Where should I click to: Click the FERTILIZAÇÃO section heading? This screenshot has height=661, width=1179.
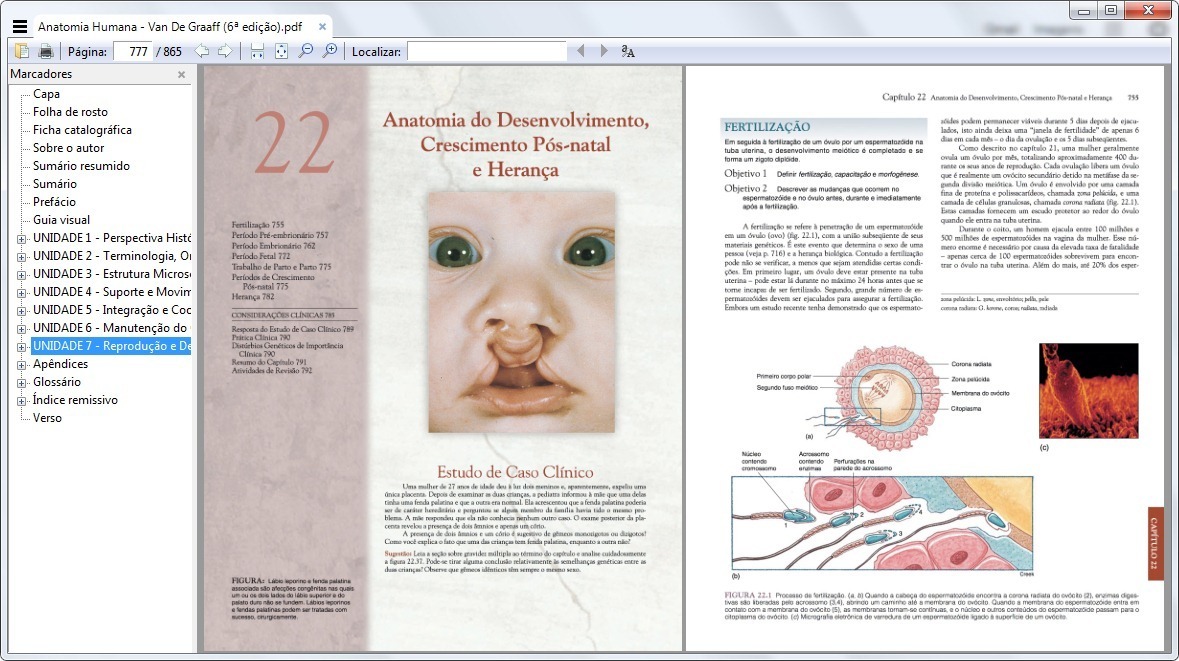point(767,127)
